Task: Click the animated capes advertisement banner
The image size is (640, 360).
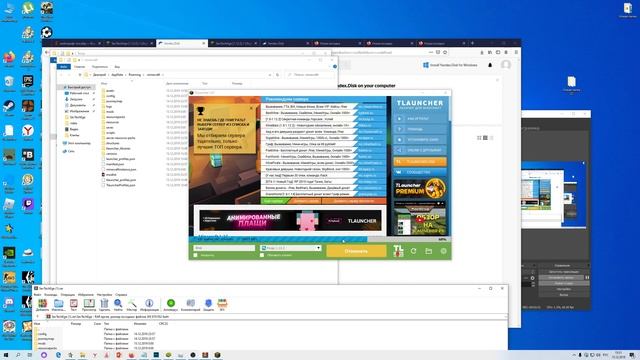Action: click(290, 220)
